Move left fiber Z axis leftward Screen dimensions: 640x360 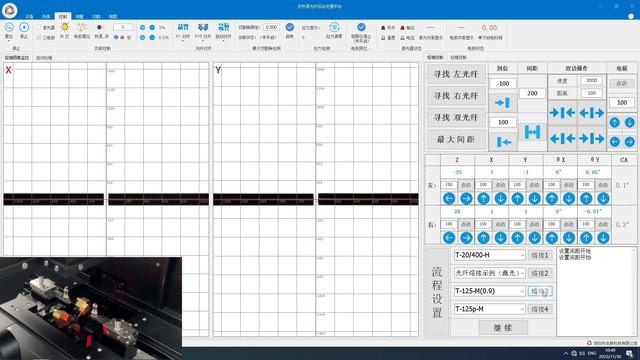click(449, 198)
